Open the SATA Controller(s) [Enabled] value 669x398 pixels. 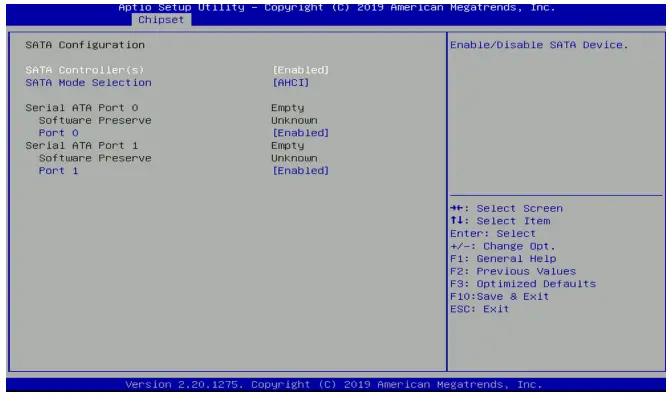click(x=301, y=70)
